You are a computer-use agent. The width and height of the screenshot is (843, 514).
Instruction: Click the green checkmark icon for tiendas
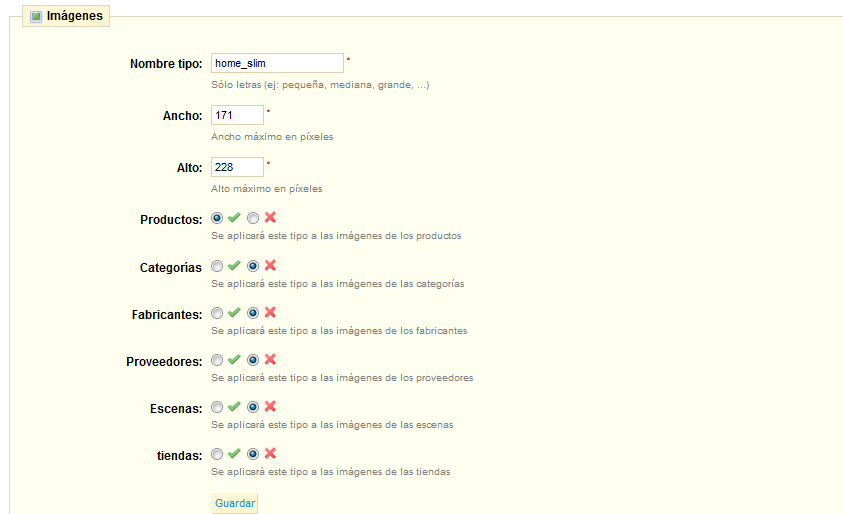click(x=234, y=454)
